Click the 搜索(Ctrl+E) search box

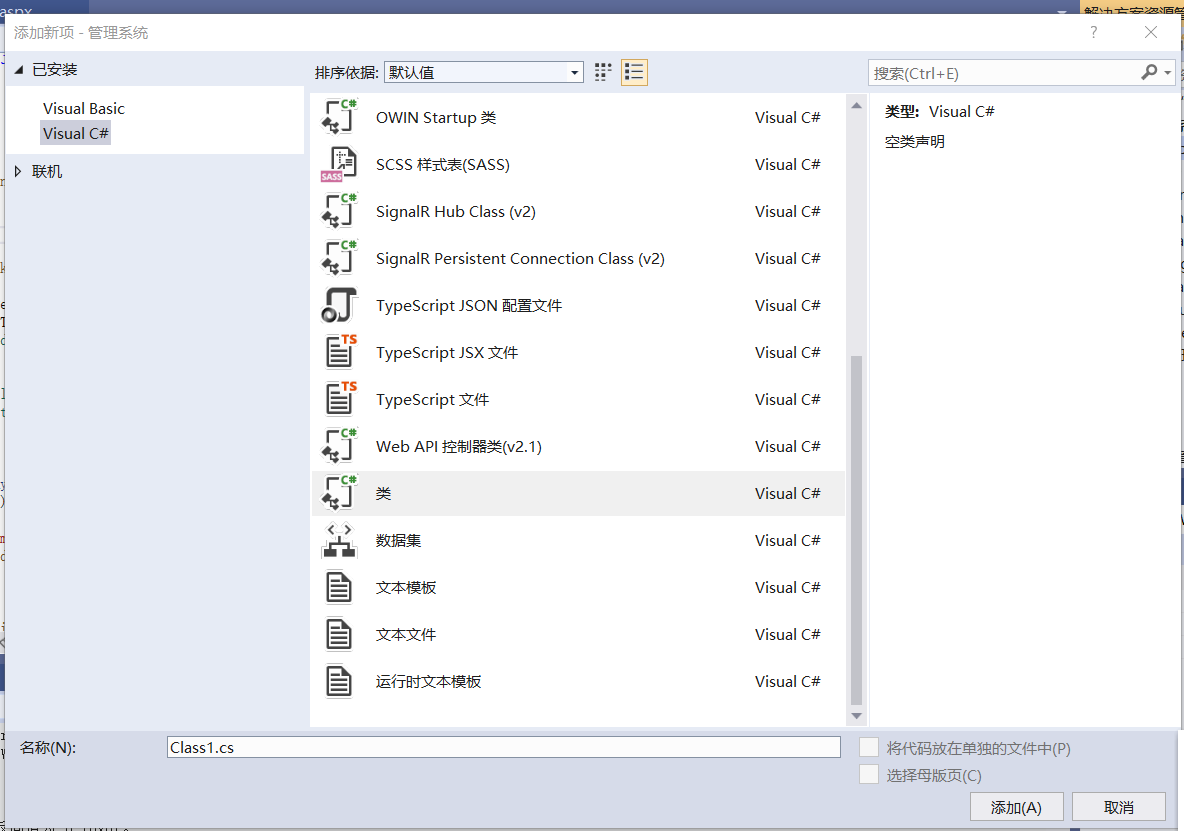pyautogui.click(x=1004, y=73)
